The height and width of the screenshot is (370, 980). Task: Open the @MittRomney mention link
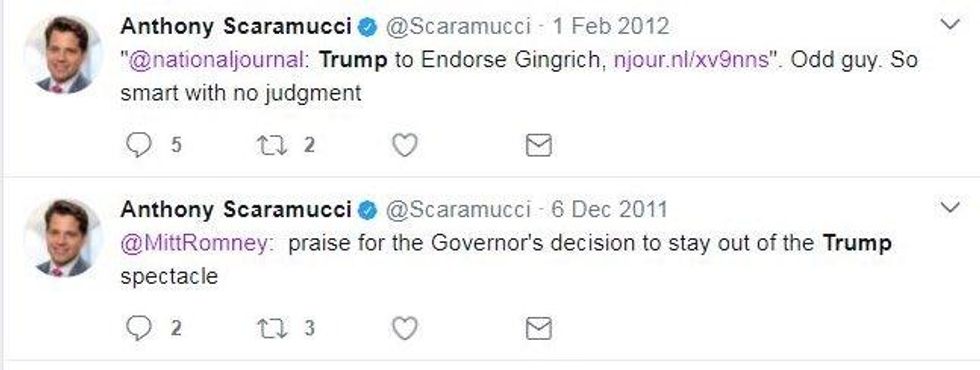(x=197, y=243)
